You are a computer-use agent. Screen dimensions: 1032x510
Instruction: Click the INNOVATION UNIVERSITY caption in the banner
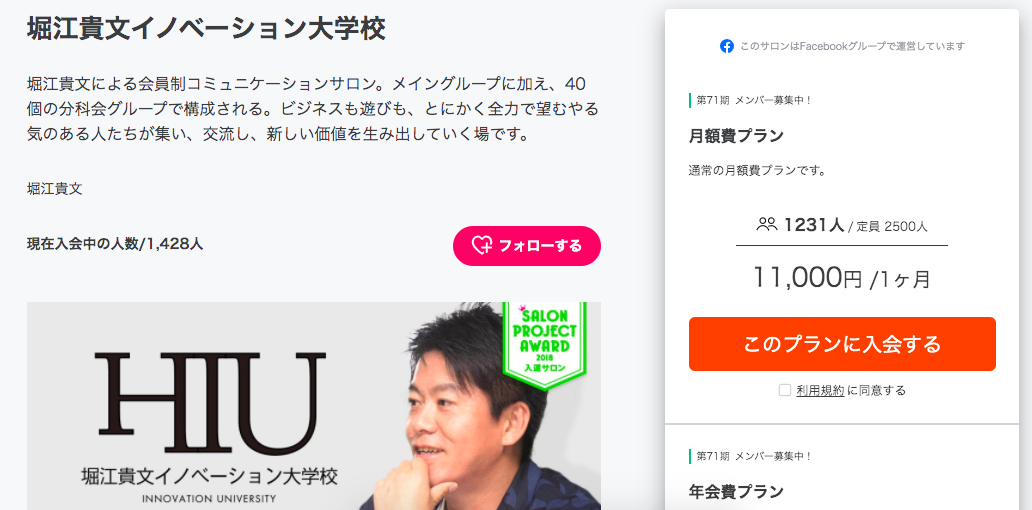pos(209,499)
